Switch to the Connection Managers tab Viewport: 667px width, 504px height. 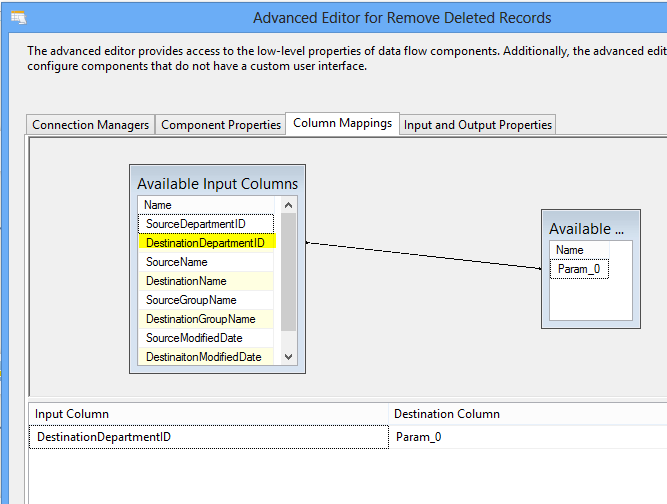(91, 125)
